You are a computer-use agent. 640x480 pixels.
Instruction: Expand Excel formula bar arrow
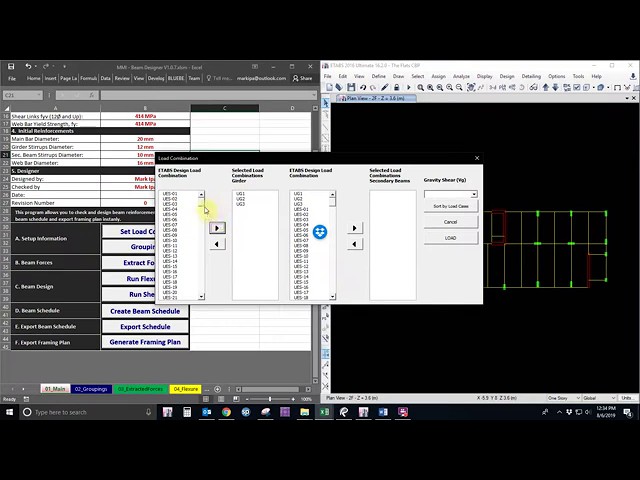pyautogui.click(x=313, y=95)
